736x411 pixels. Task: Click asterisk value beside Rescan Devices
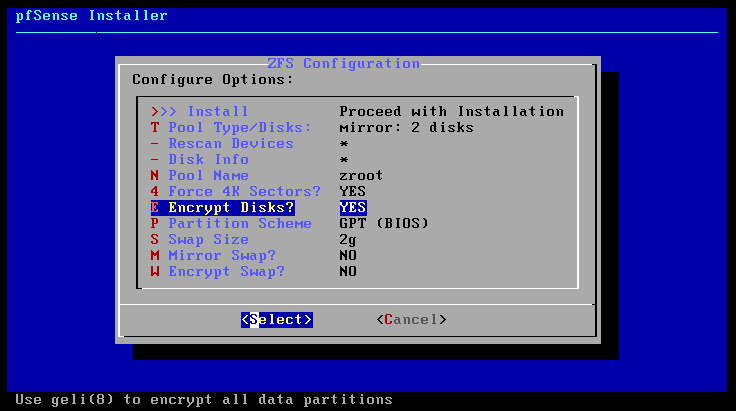click(344, 144)
